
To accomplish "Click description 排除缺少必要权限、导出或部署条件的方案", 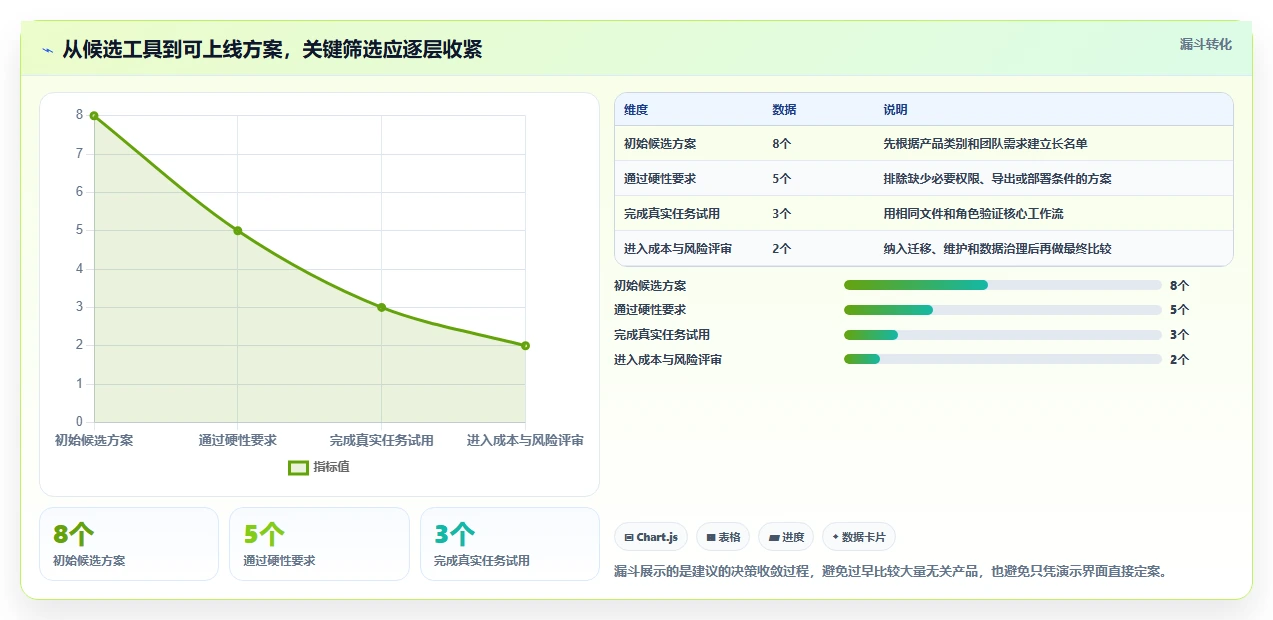I will click(x=997, y=179).
